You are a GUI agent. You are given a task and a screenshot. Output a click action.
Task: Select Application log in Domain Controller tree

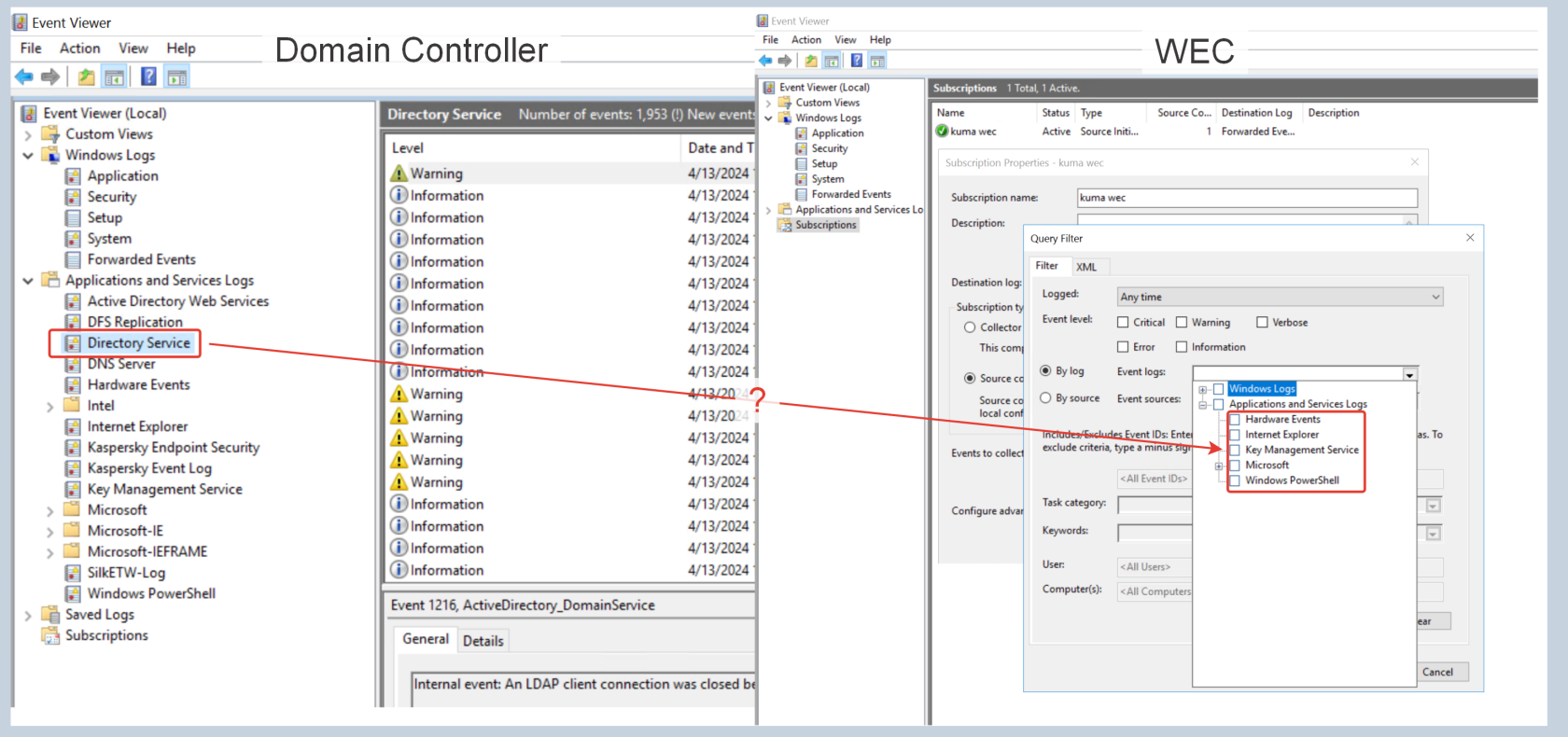click(122, 175)
